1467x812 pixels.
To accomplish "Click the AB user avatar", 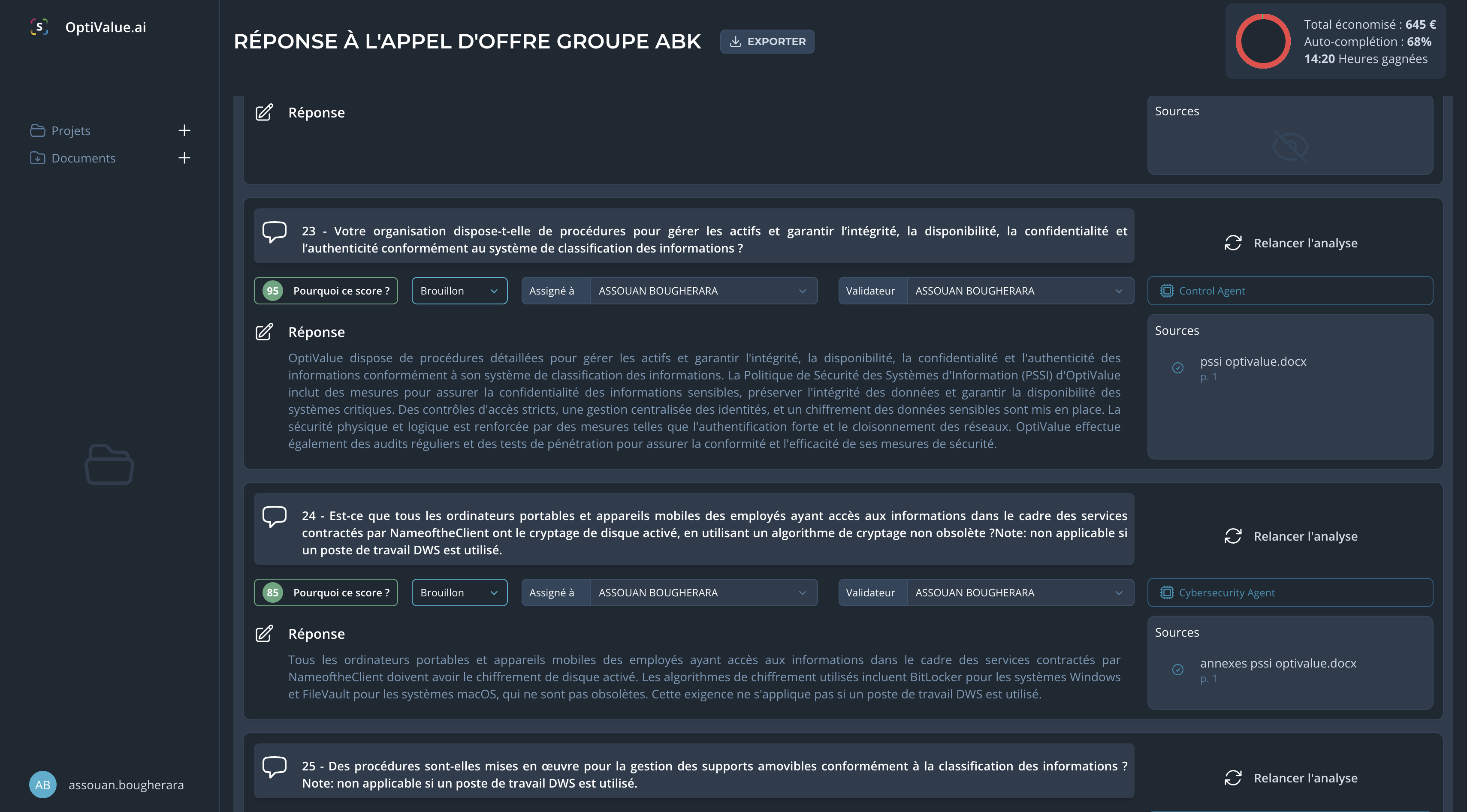I will point(43,784).
